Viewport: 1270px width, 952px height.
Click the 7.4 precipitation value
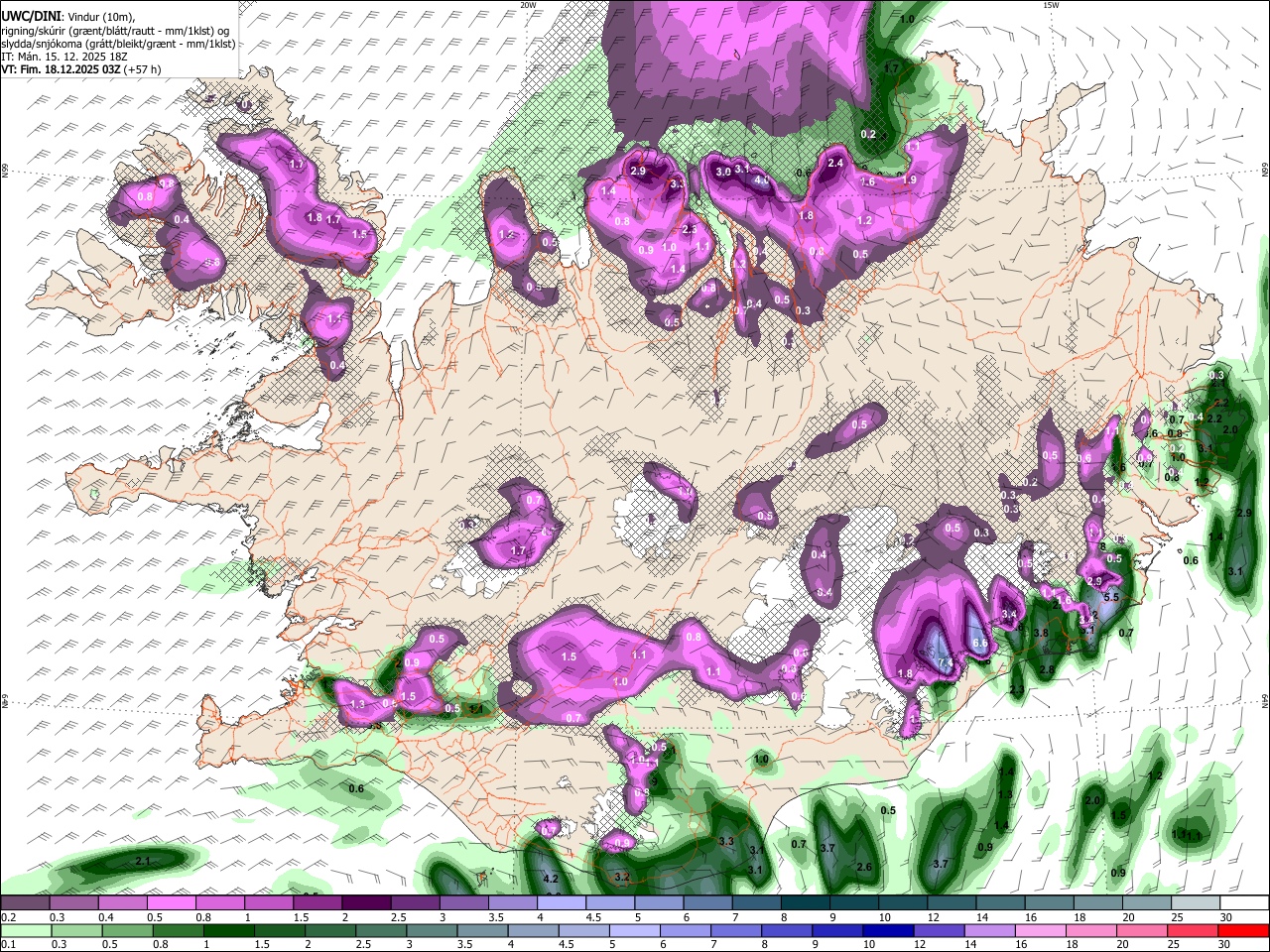click(945, 662)
